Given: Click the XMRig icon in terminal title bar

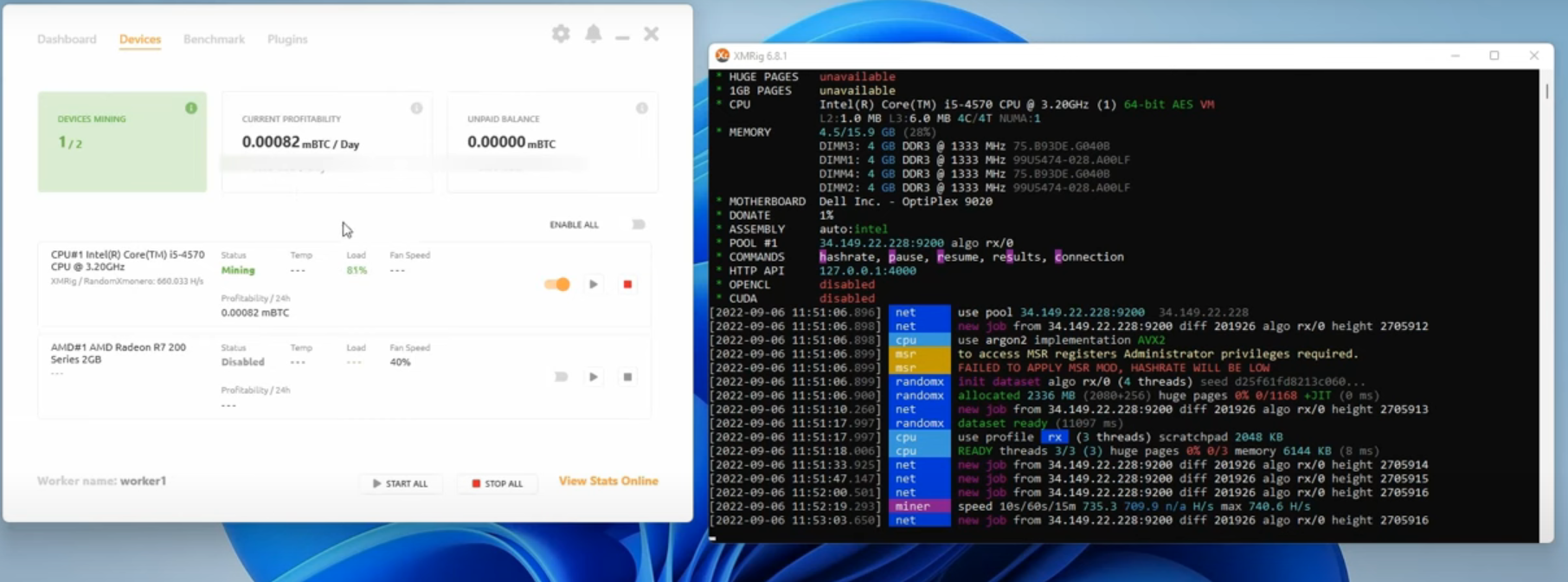Looking at the screenshot, I should click(x=723, y=55).
